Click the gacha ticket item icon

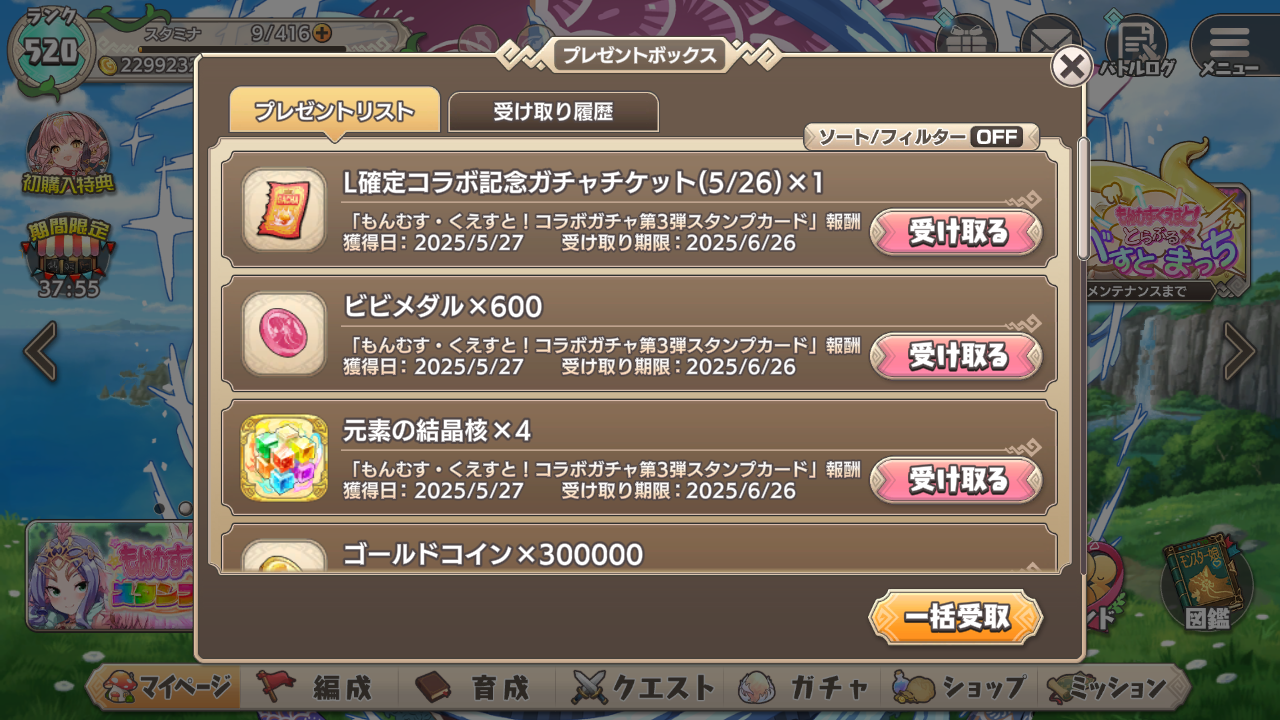[284, 210]
